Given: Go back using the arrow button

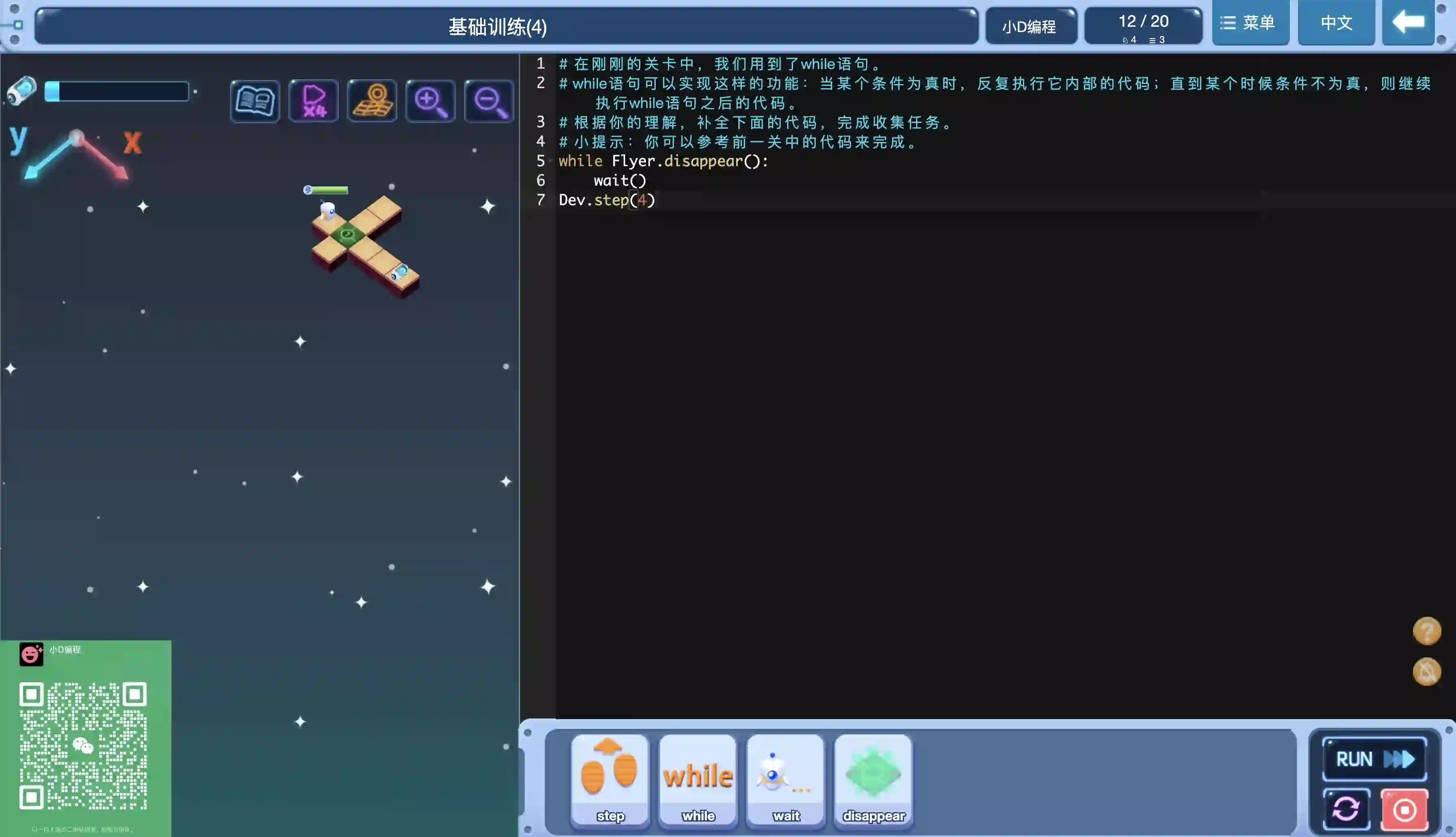Looking at the screenshot, I should pos(1408,23).
